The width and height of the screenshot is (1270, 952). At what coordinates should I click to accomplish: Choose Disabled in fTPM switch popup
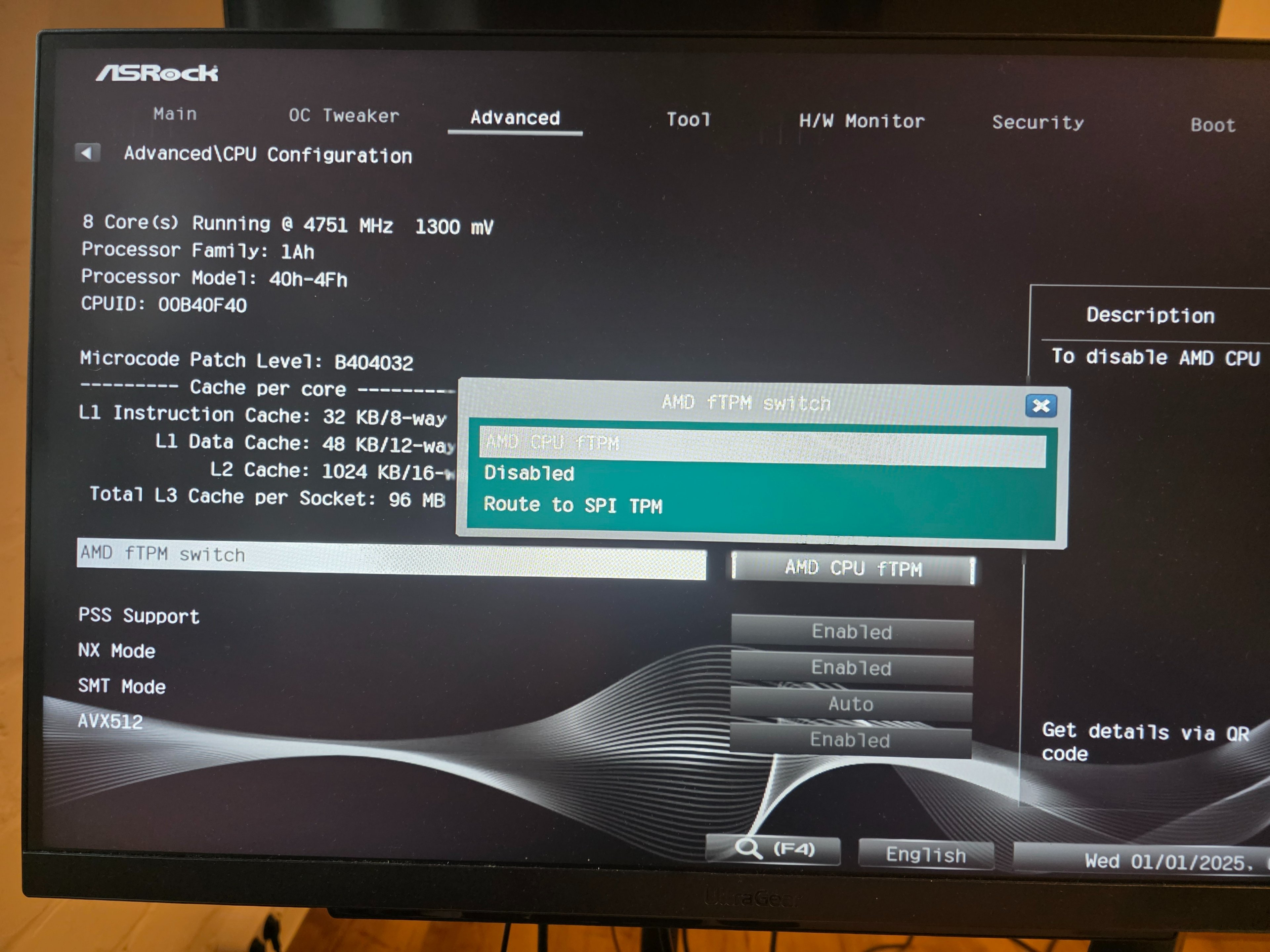point(529,473)
